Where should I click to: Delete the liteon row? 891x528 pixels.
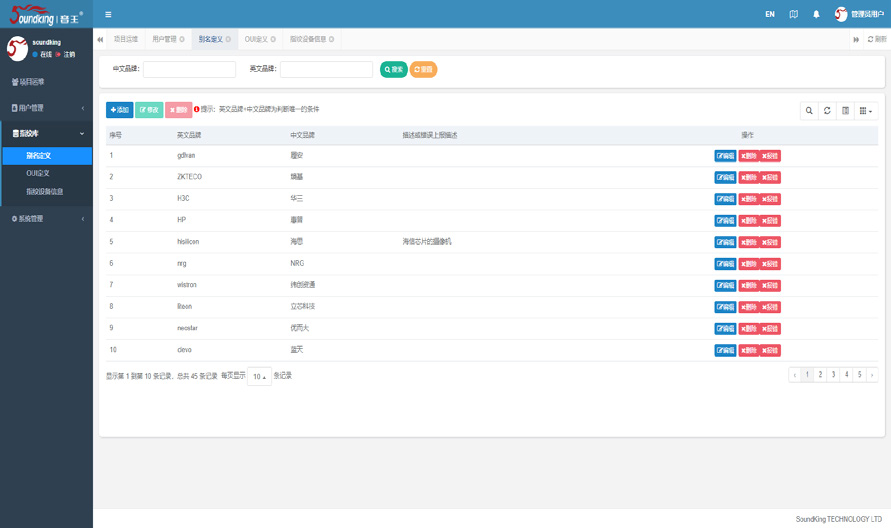click(x=748, y=307)
